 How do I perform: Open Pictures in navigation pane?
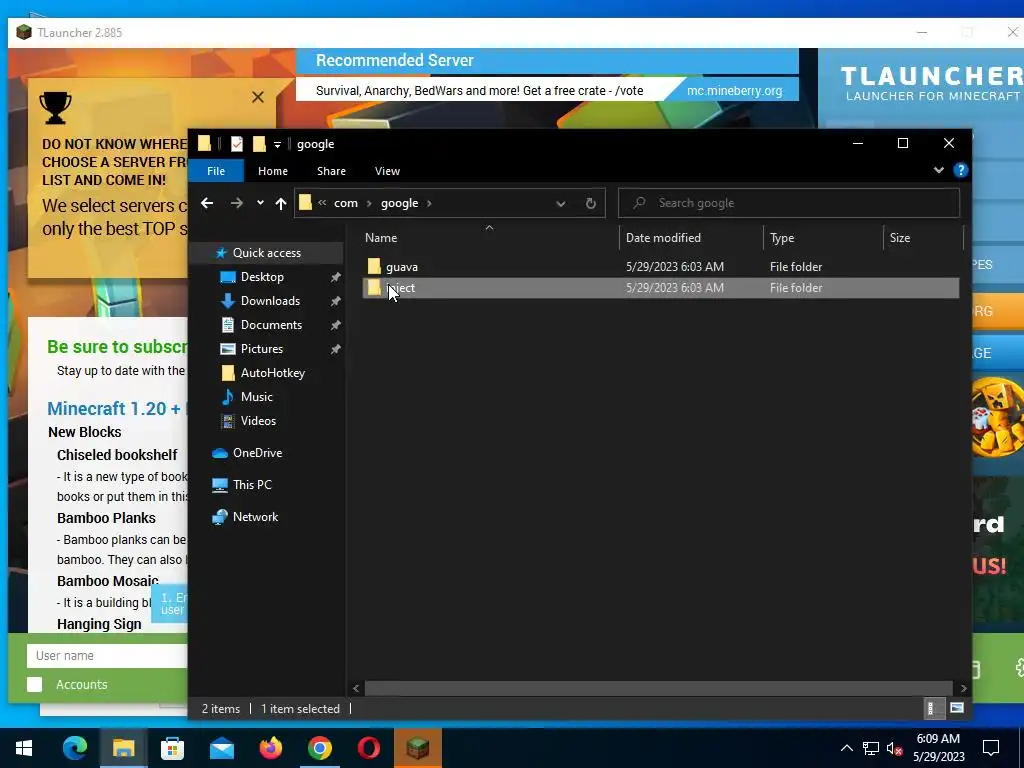(261, 349)
